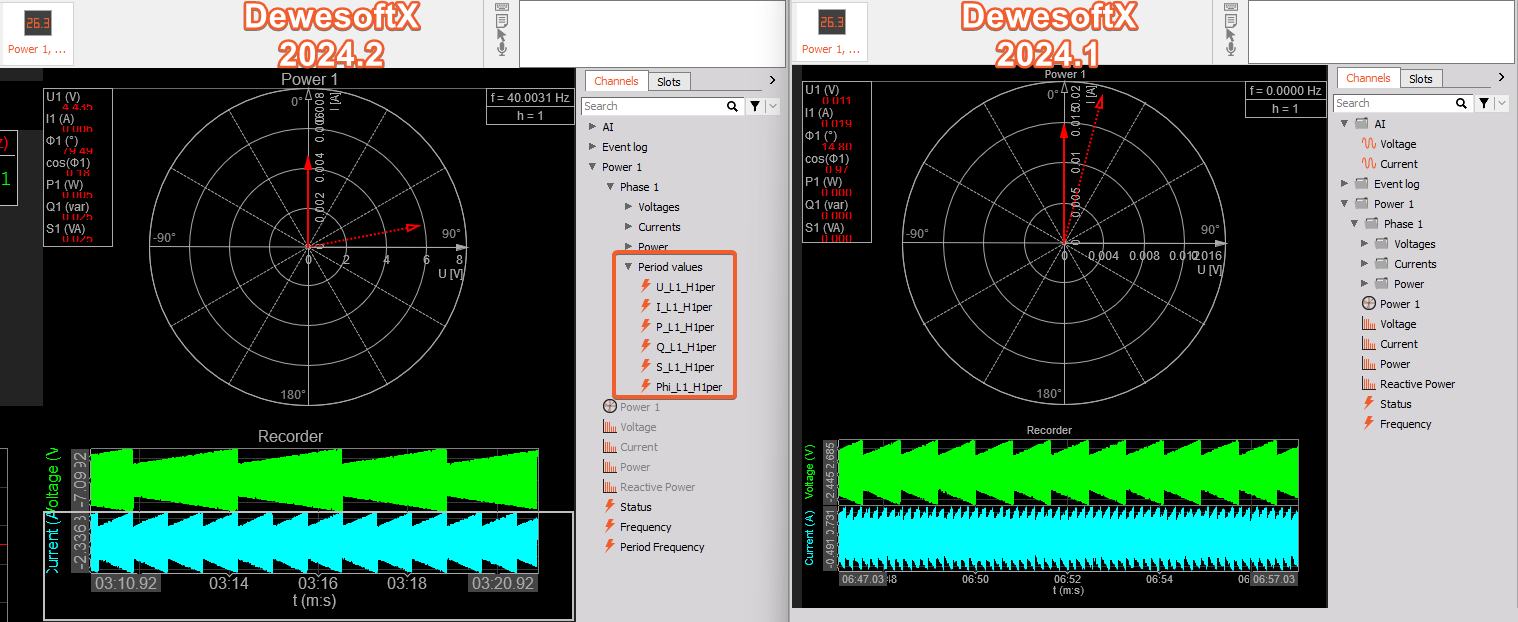Image resolution: width=1518 pixels, height=622 pixels.
Task: Collapse the Period values group
Action: [x=628, y=267]
